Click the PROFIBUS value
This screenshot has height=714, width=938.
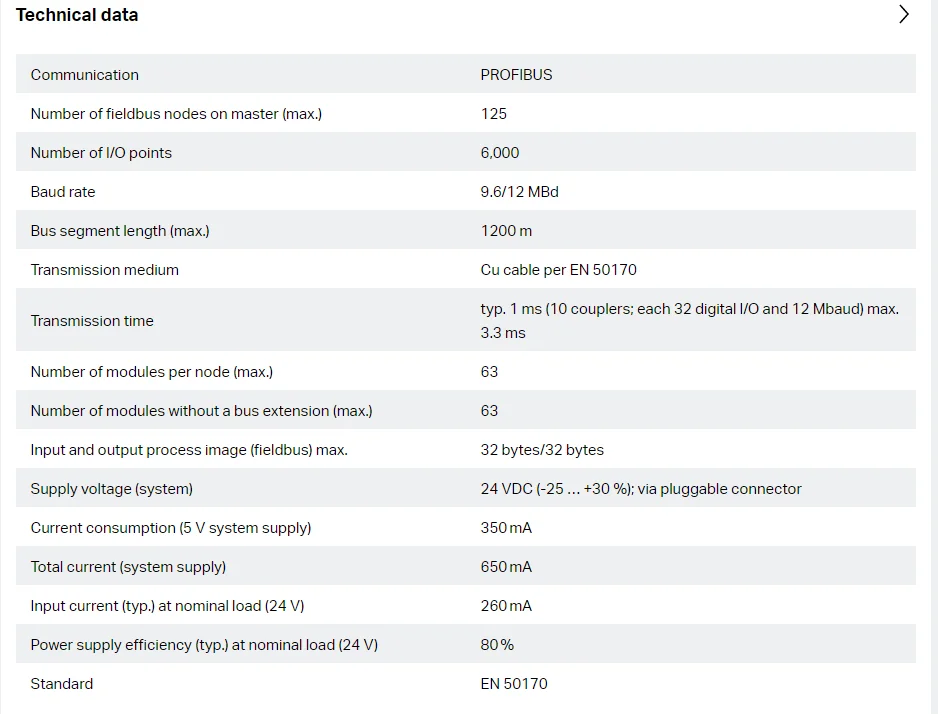click(516, 75)
